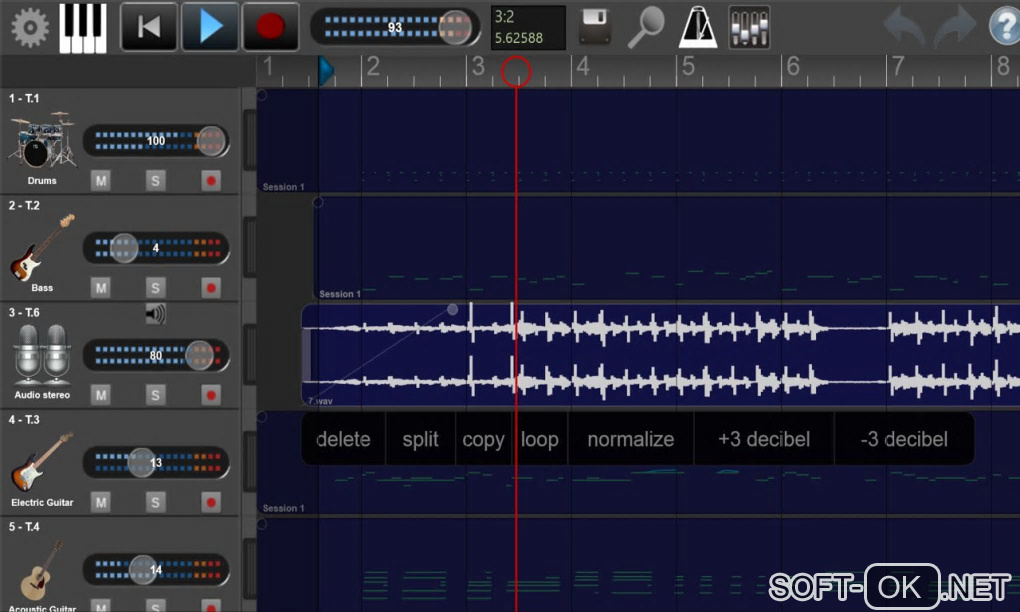Select the Audio stereo microphones icon
The height and width of the screenshot is (612, 1020).
click(x=42, y=354)
